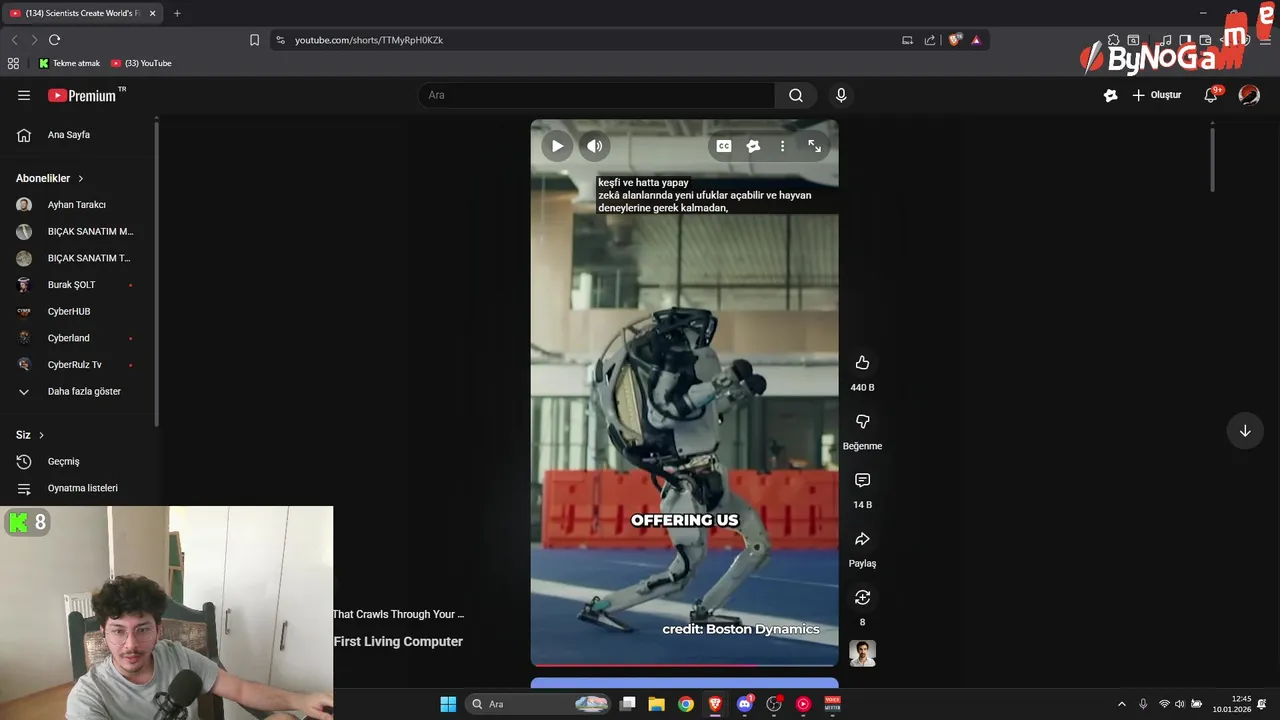Viewport: 1280px width, 720px height.
Task: Open the browser tab list grid icon
Action: (x=13, y=63)
